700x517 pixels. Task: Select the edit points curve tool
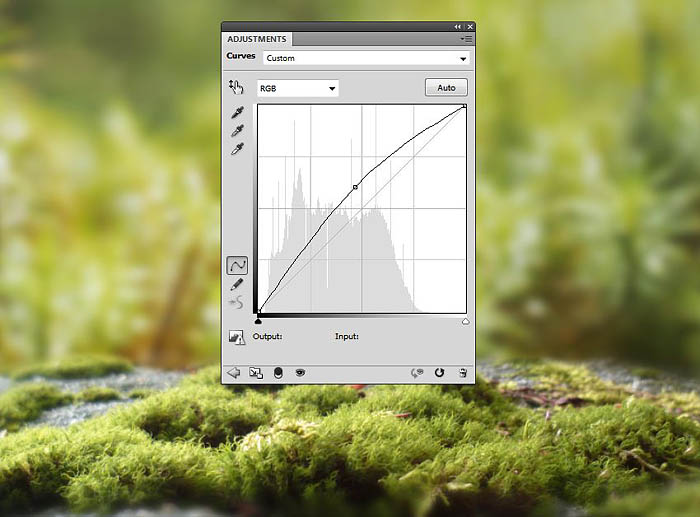click(x=238, y=265)
